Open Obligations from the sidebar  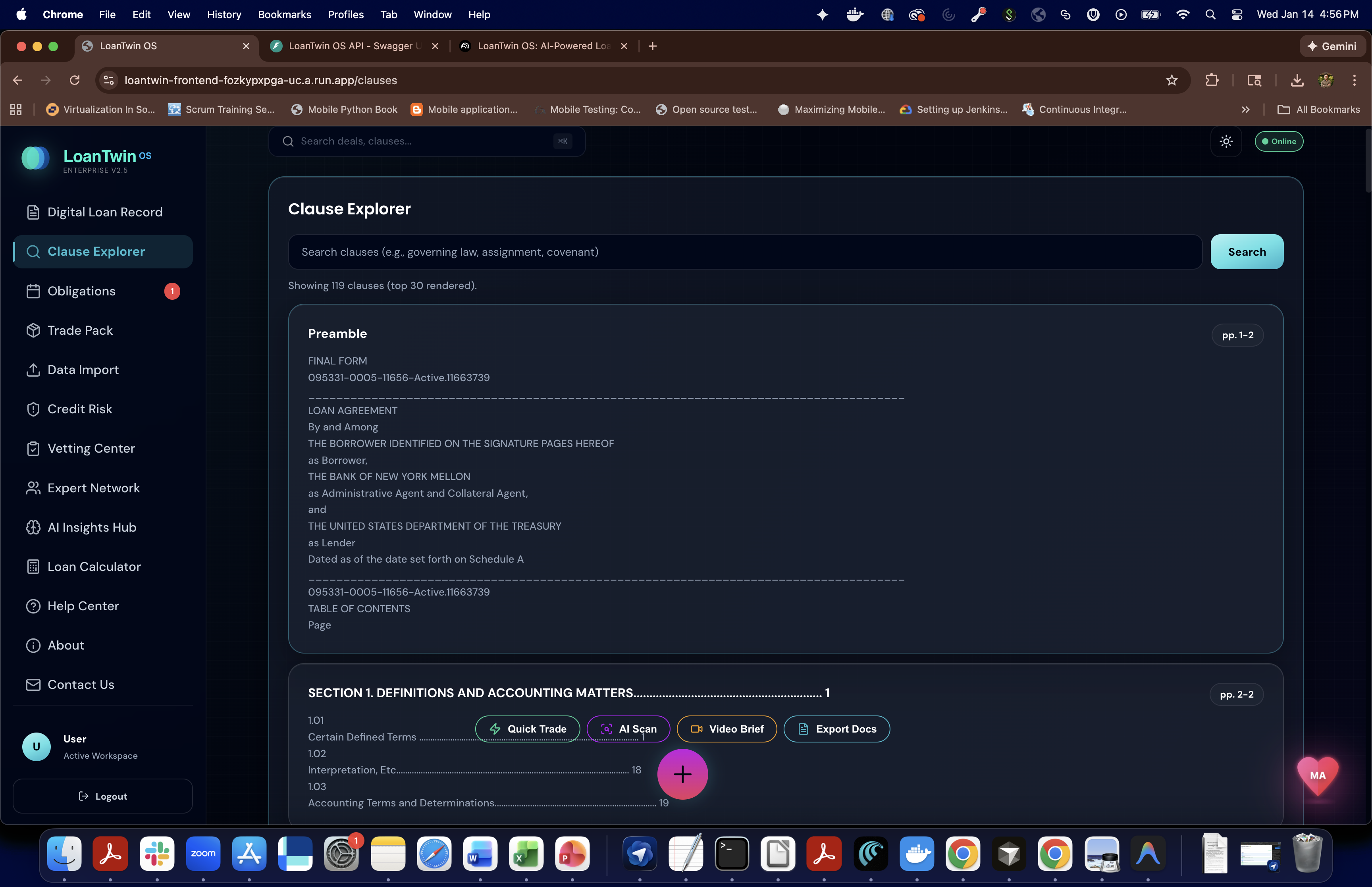tap(81, 291)
